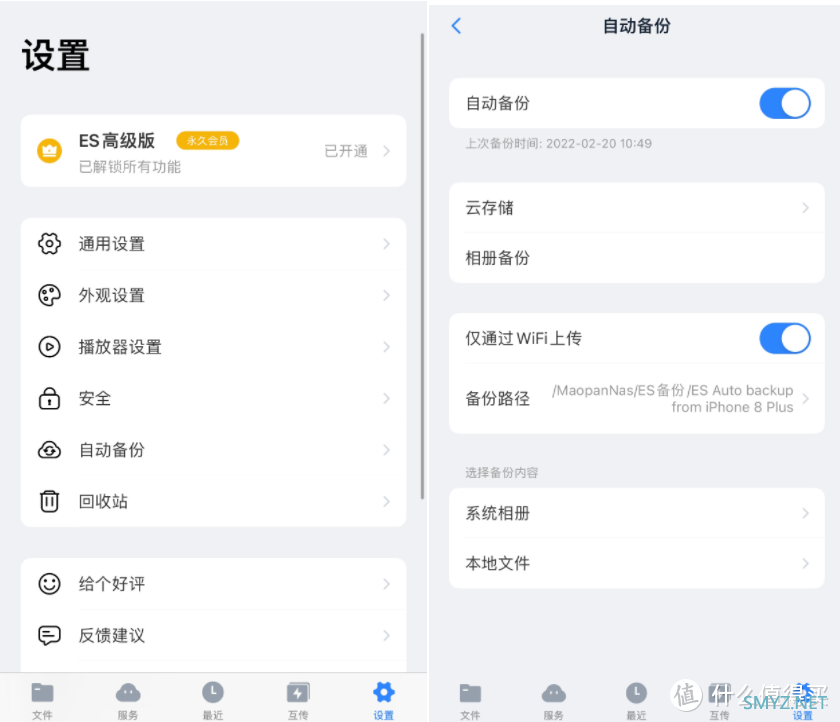This screenshot has height=722, width=840.
Task: Tap the 云存储 label
Action: tap(489, 208)
